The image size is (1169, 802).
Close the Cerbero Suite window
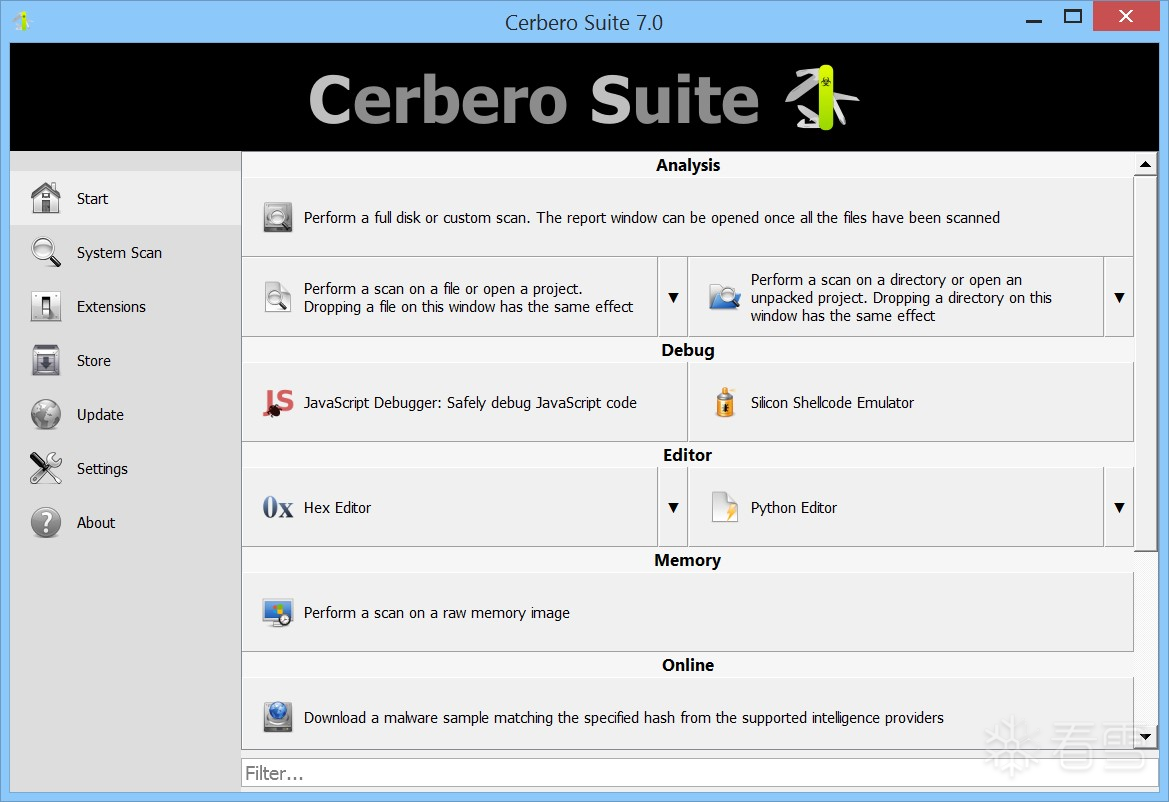pos(1126,16)
